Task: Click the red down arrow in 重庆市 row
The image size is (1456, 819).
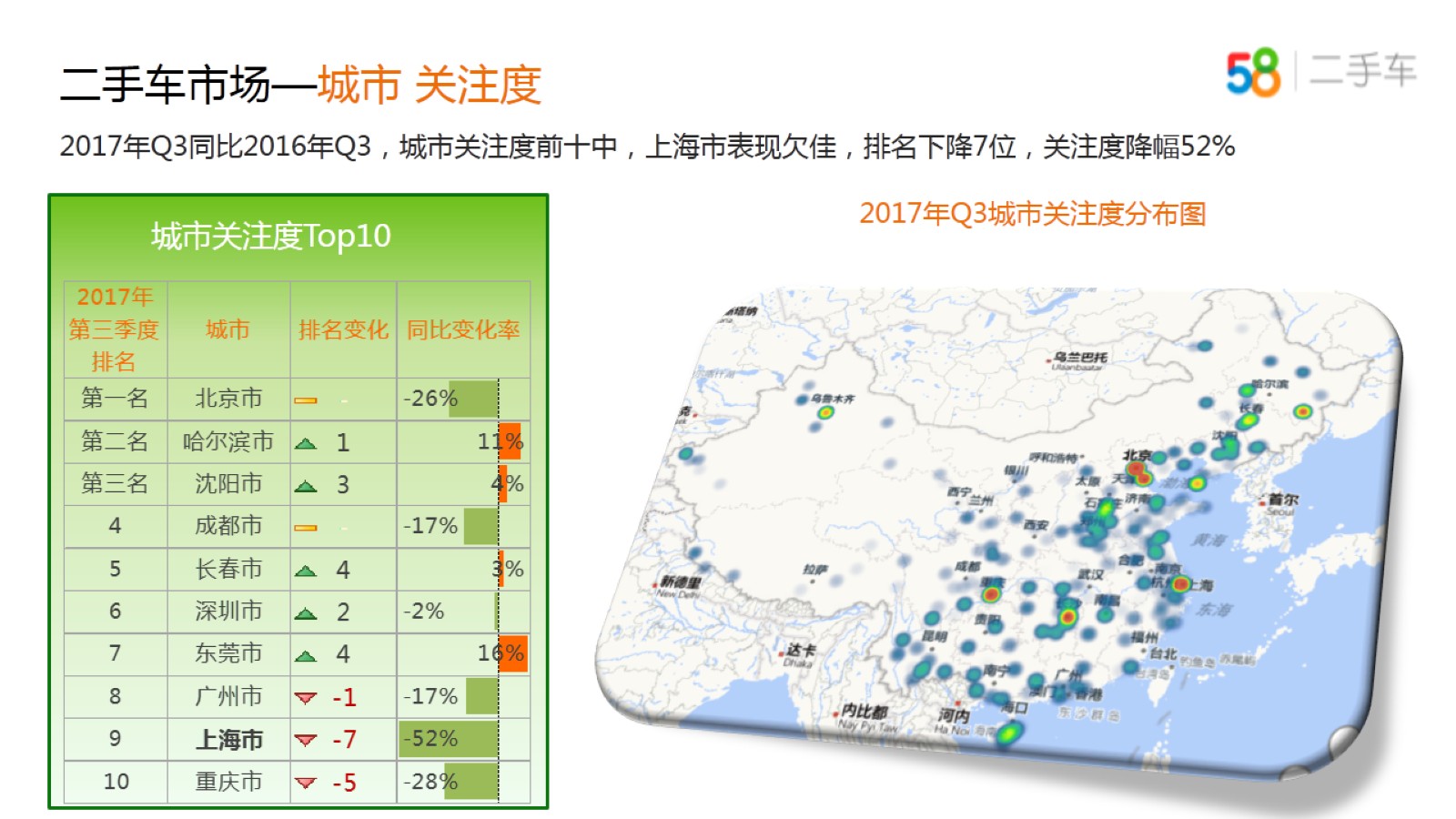Action: [x=306, y=783]
